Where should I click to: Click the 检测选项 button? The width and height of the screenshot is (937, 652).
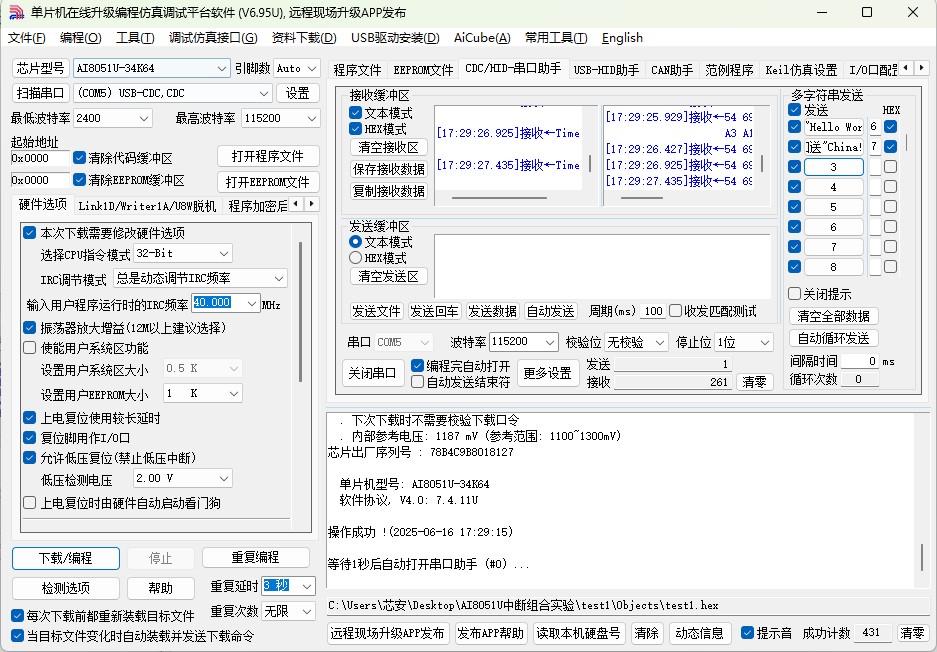click(66, 588)
